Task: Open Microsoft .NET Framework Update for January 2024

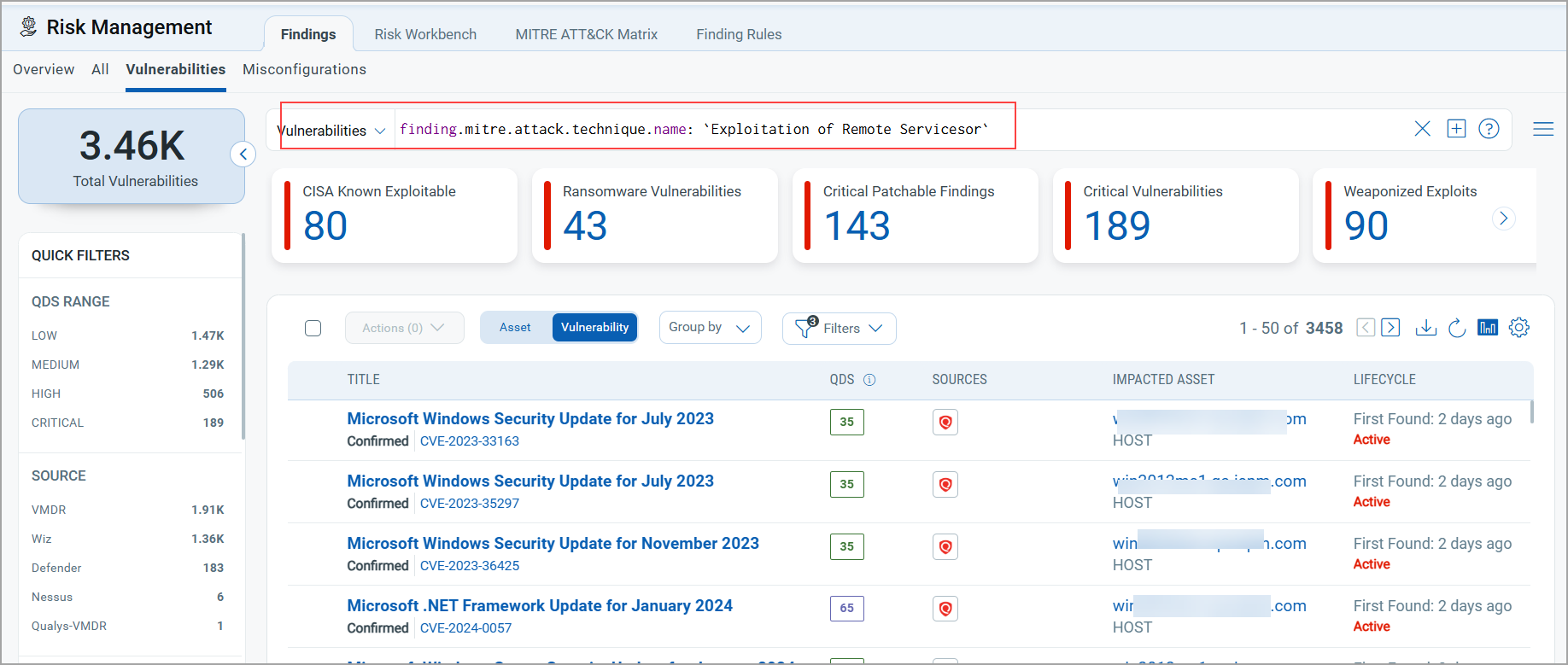Action: pyautogui.click(x=539, y=605)
